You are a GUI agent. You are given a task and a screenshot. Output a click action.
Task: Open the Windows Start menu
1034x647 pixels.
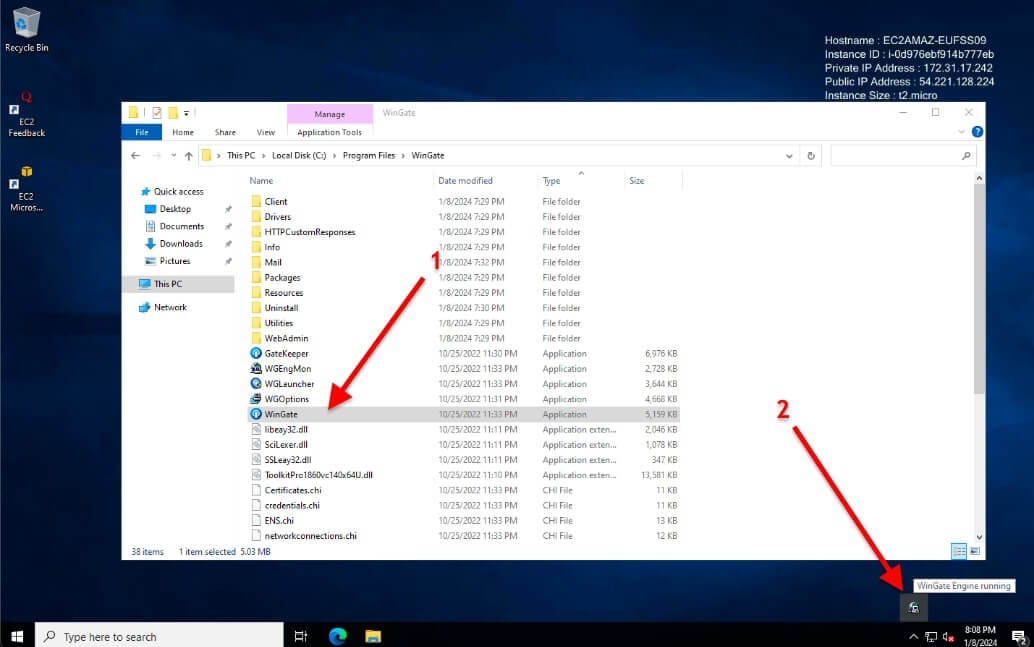17,636
